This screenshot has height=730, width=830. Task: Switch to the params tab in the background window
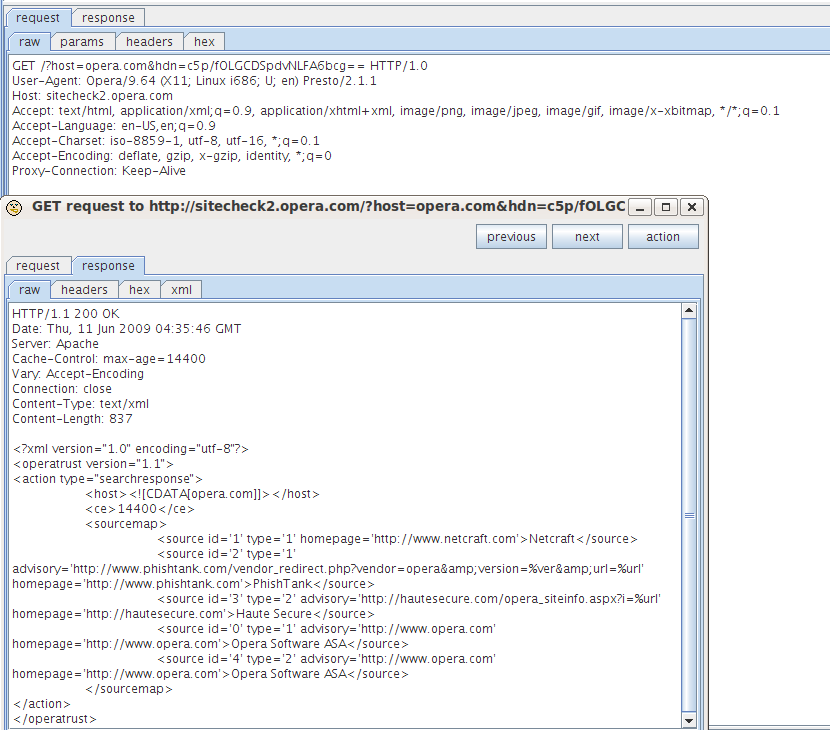click(82, 41)
